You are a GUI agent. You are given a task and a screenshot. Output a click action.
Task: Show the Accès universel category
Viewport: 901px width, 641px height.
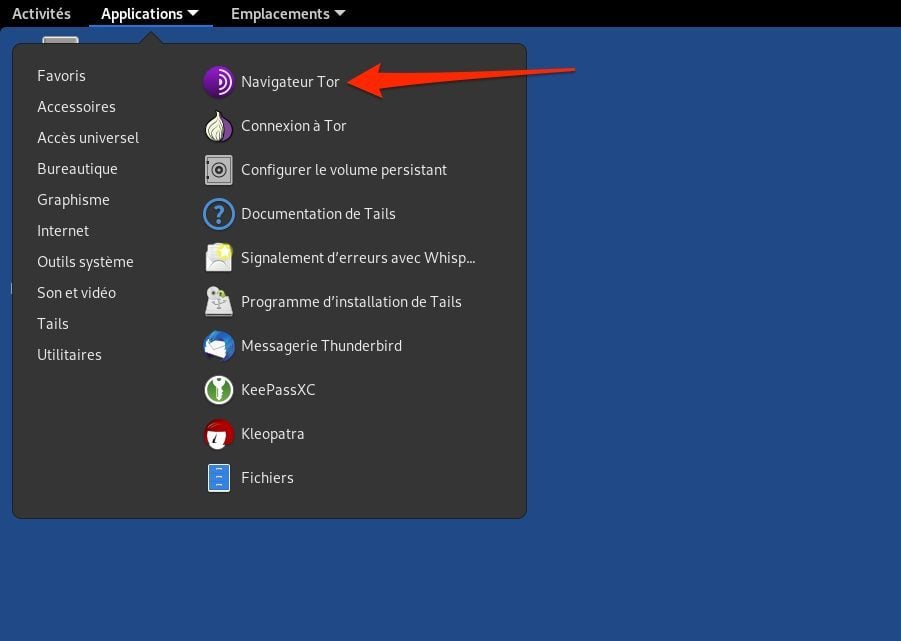(x=88, y=138)
